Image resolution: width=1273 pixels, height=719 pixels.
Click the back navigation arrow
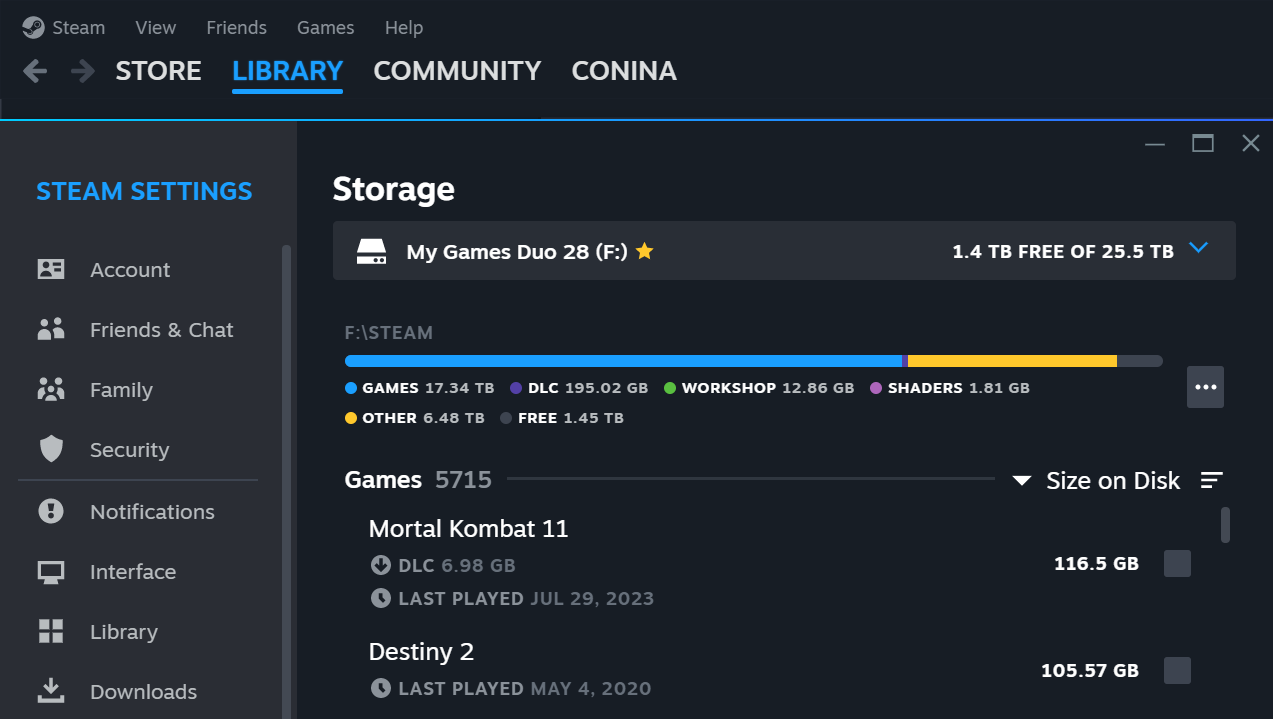point(35,71)
